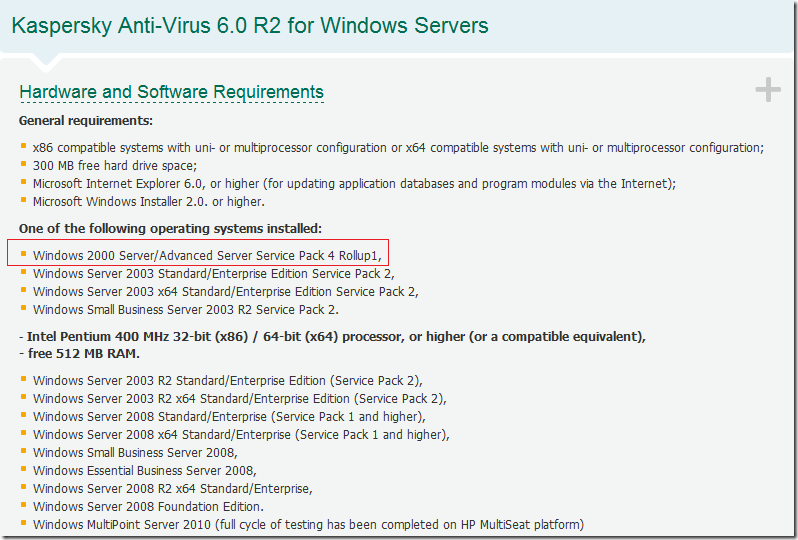Select the Windows 2000 Server/Advanced Server line
This screenshot has width=798, height=540.
click(207, 255)
